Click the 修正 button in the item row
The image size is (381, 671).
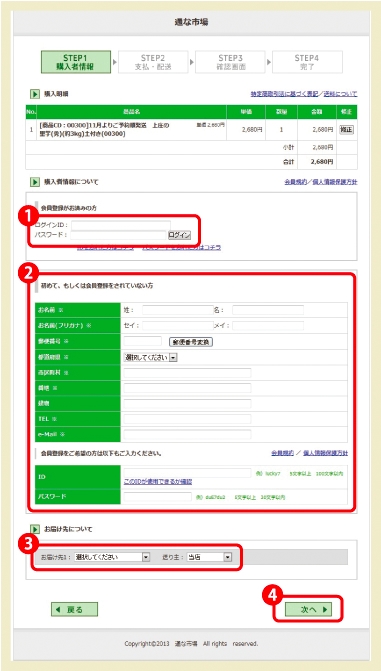point(346,129)
